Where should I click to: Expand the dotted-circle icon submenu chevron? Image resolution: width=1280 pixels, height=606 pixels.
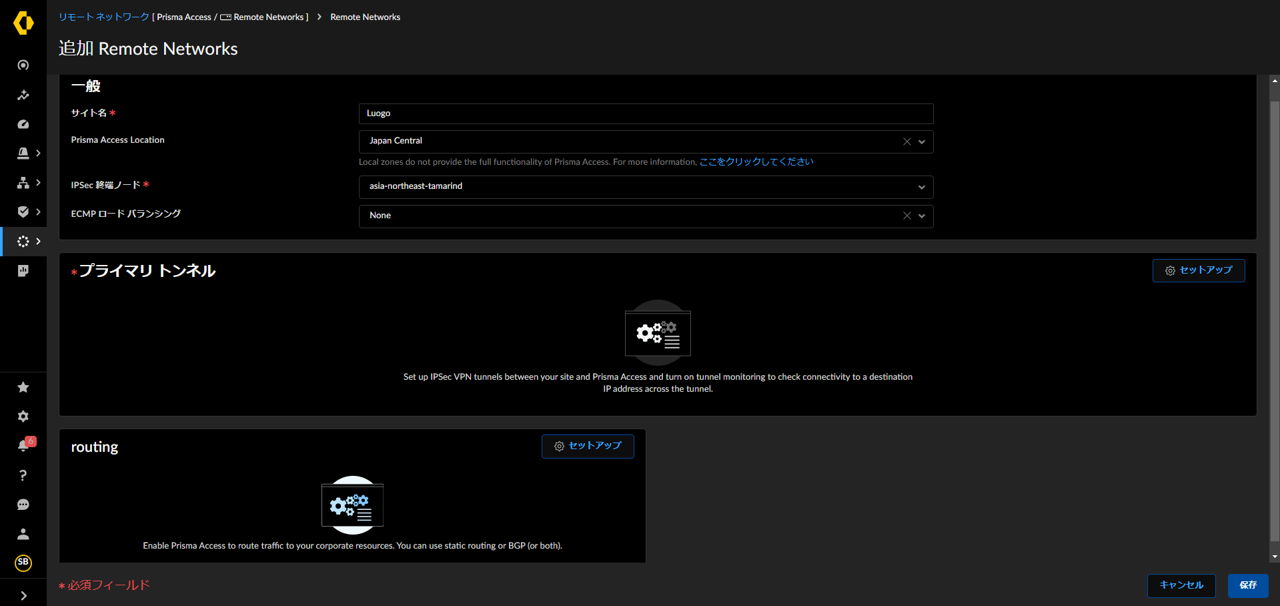pos(38,241)
